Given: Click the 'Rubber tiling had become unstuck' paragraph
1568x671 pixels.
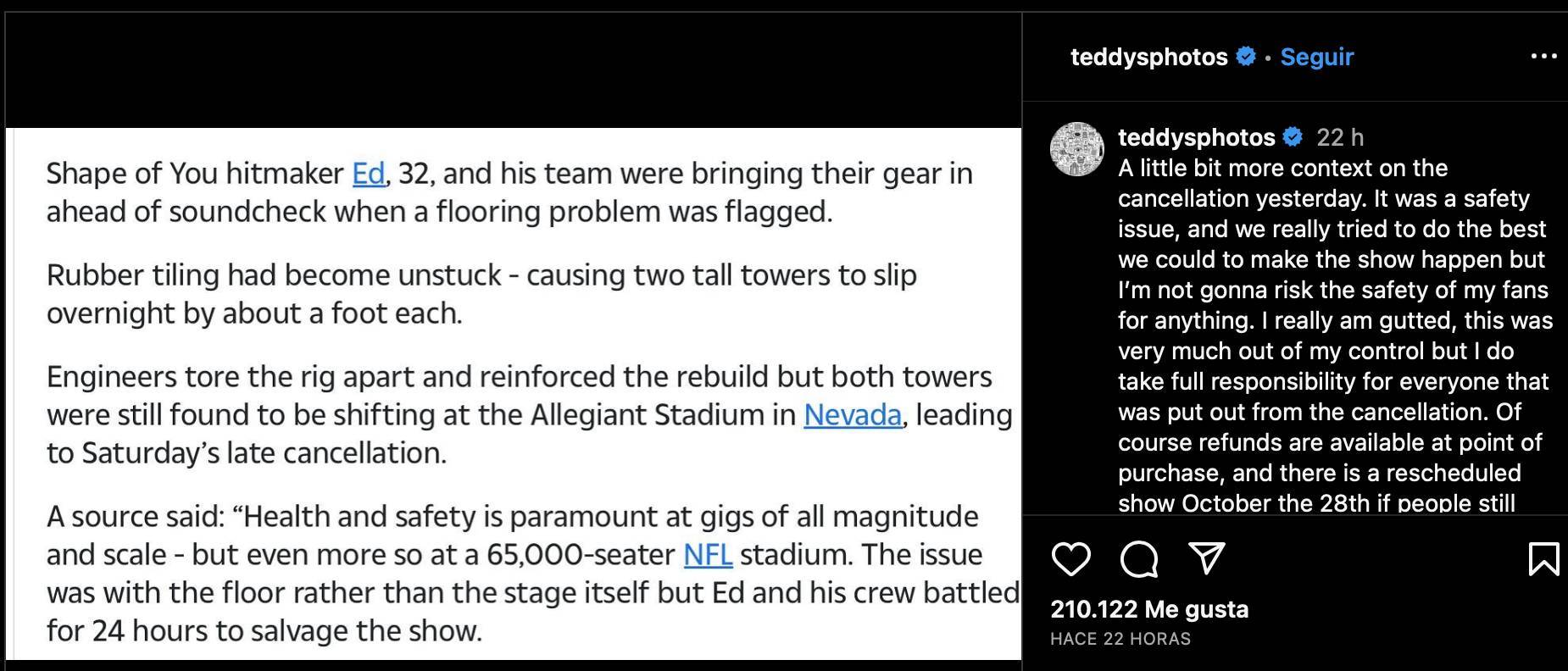Looking at the screenshot, I should click(481, 294).
